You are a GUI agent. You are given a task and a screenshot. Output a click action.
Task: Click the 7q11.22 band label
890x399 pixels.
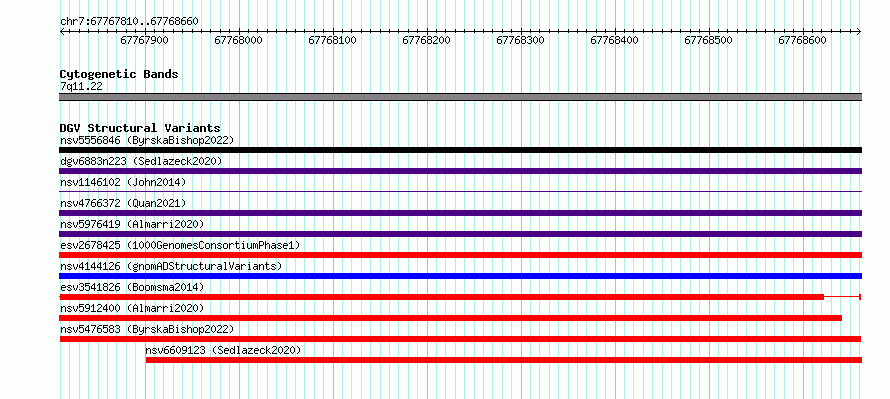coord(81,86)
